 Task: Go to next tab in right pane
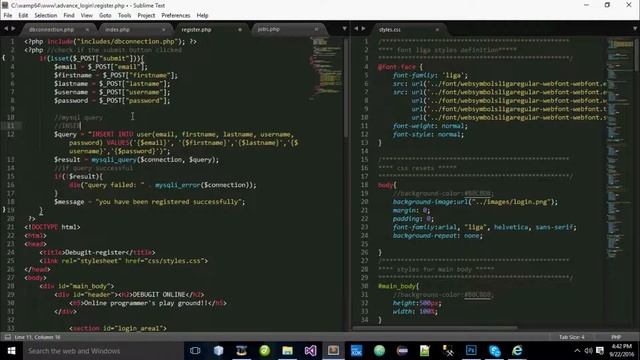[x=363, y=29]
